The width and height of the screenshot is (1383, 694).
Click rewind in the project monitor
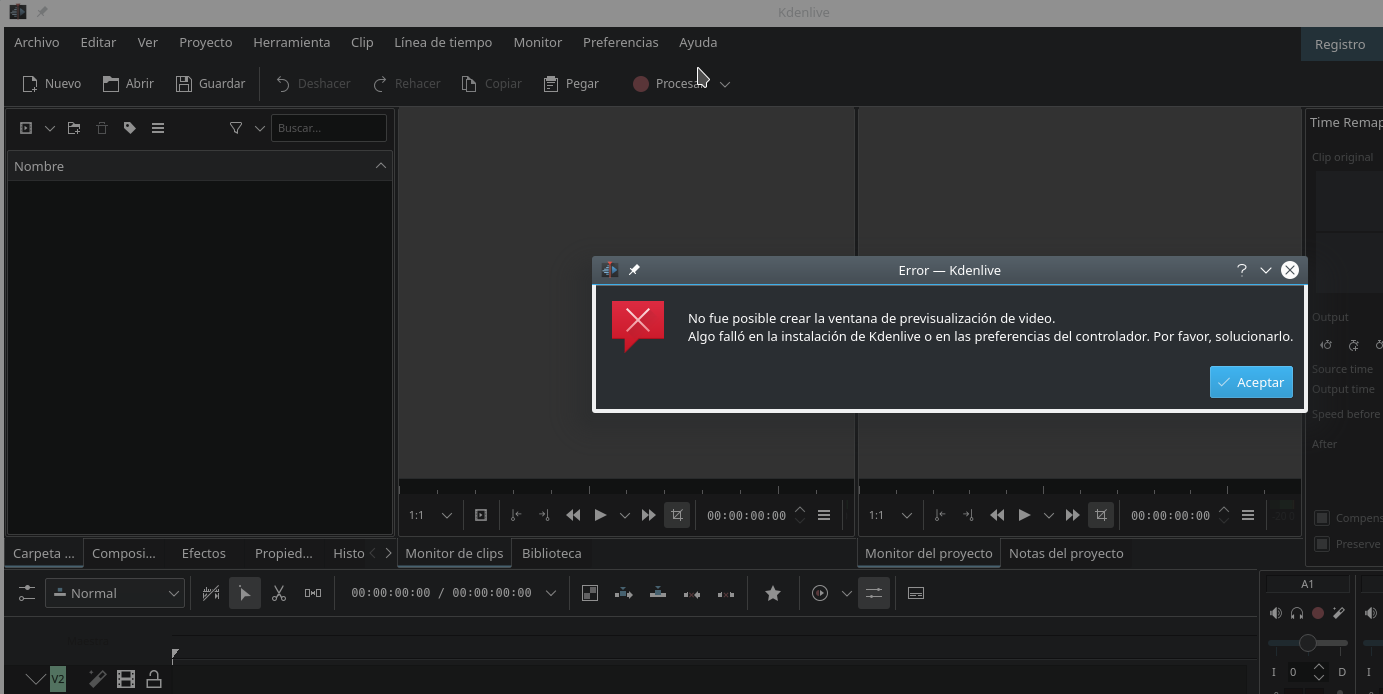pyautogui.click(x=997, y=515)
